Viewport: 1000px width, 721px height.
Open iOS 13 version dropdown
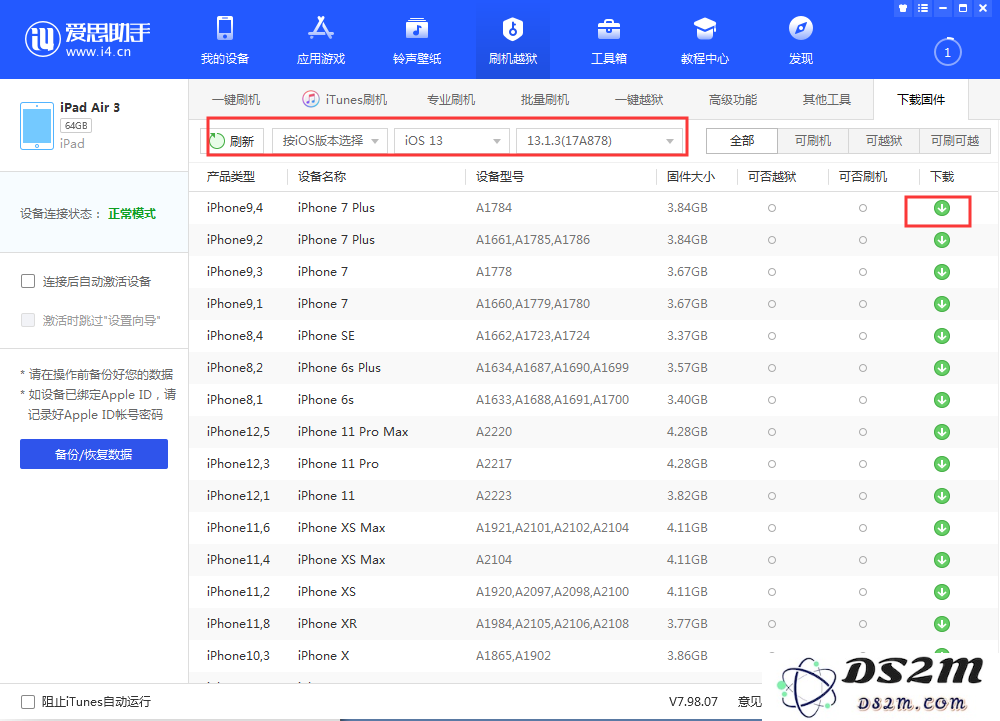click(452, 141)
